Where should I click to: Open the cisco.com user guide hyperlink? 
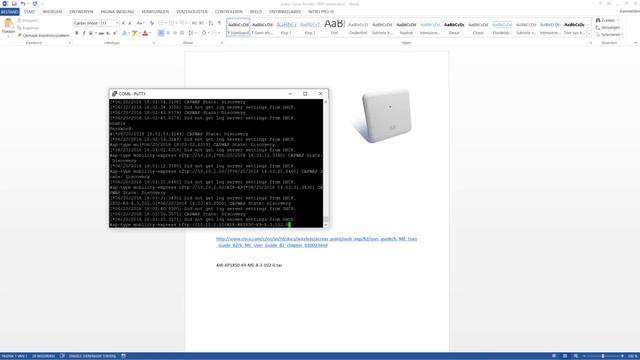[x=316, y=242]
